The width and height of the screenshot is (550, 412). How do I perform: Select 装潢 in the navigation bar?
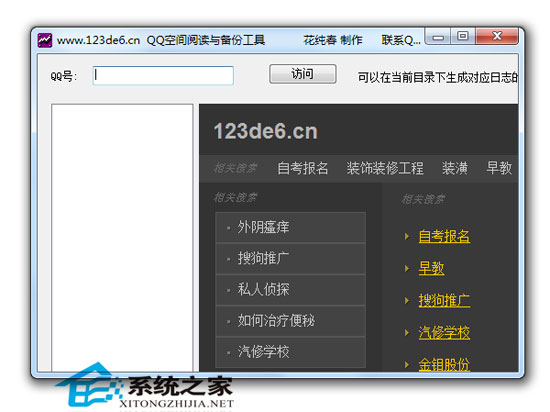pyautogui.click(x=455, y=168)
